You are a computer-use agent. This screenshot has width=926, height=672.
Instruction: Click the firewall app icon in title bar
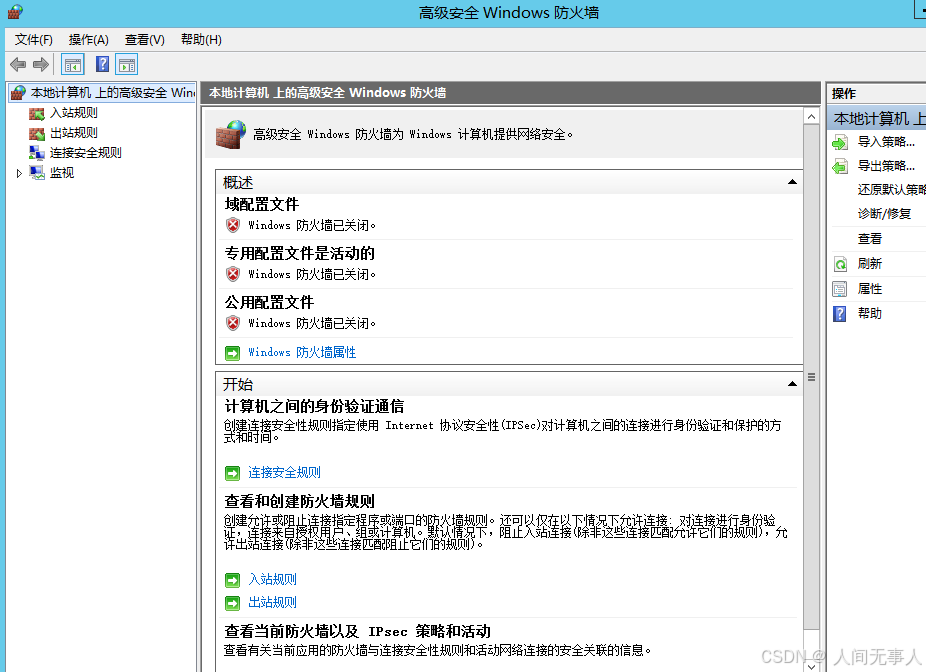[15, 11]
